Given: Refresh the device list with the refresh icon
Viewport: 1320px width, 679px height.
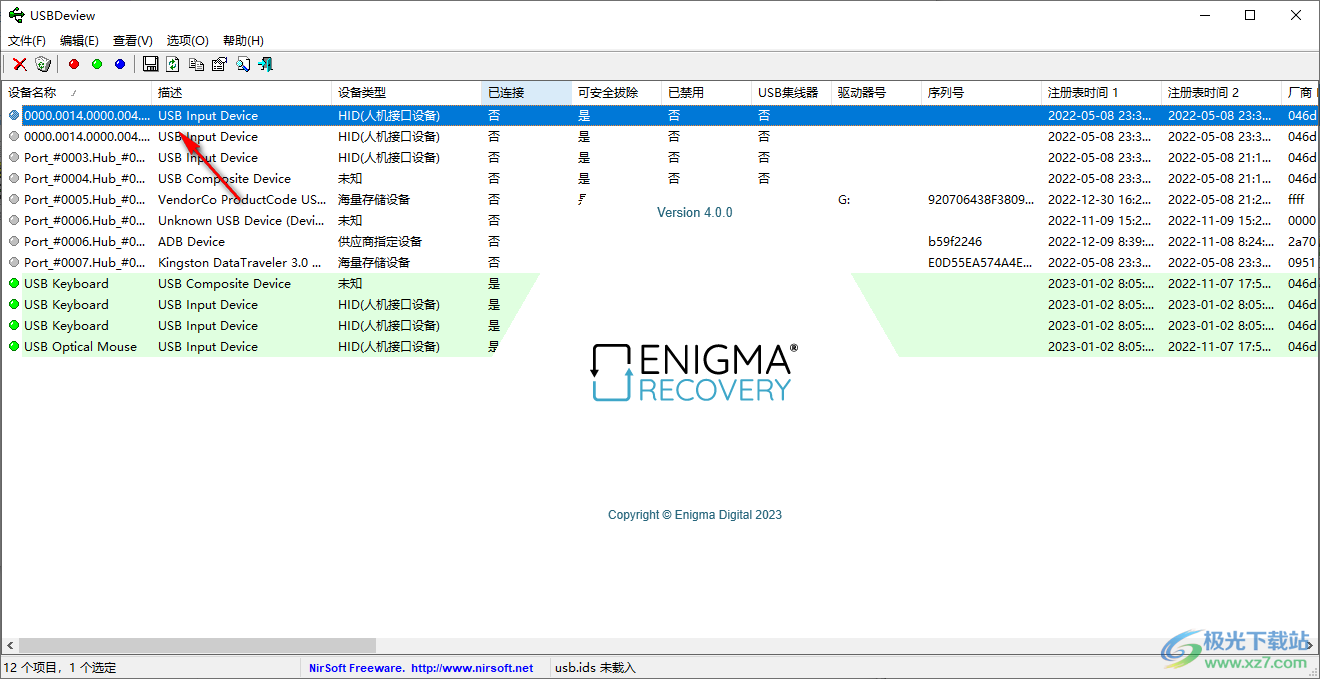Looking at the screenshot, I should 172,64.
